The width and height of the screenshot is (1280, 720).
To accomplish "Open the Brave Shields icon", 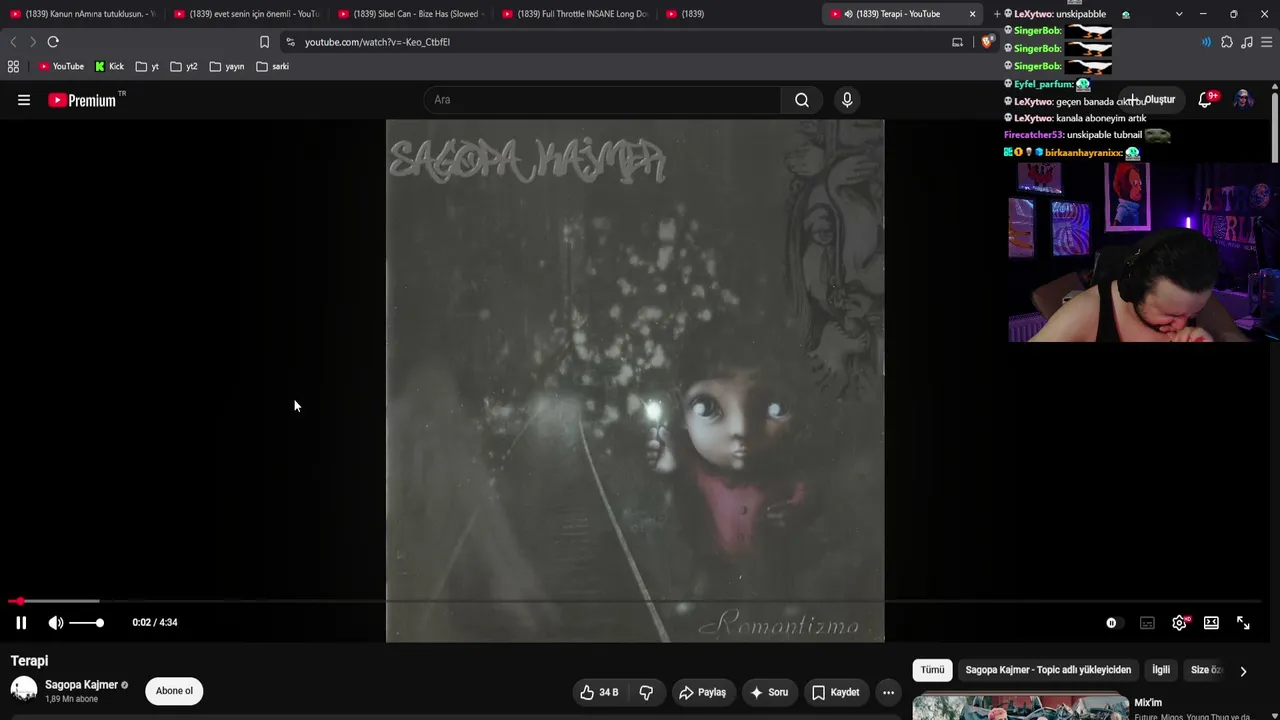I will click(988, 42).
